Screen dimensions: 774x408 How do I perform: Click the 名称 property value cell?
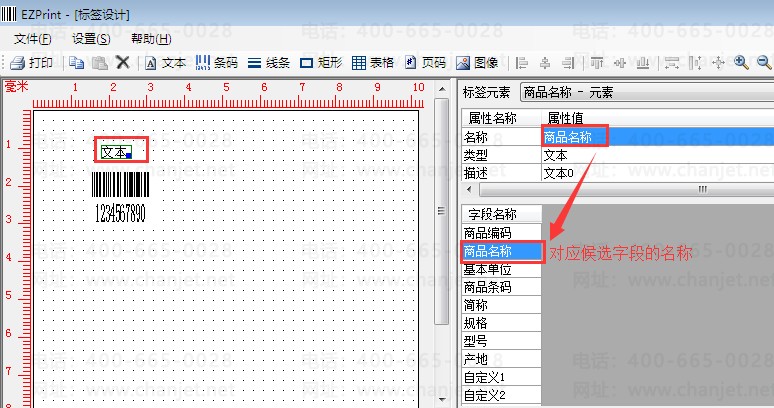[x=655, y=137]
